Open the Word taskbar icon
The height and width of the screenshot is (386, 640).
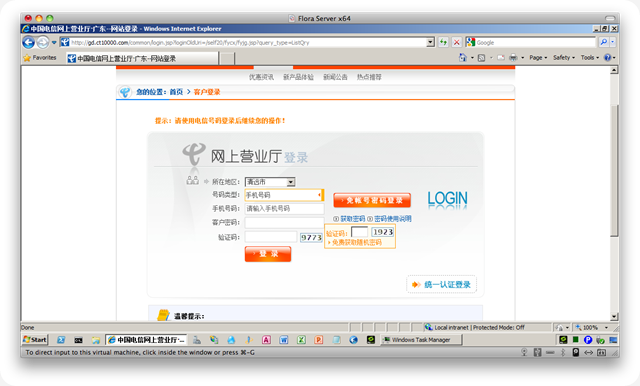click(x=284, y=339)
